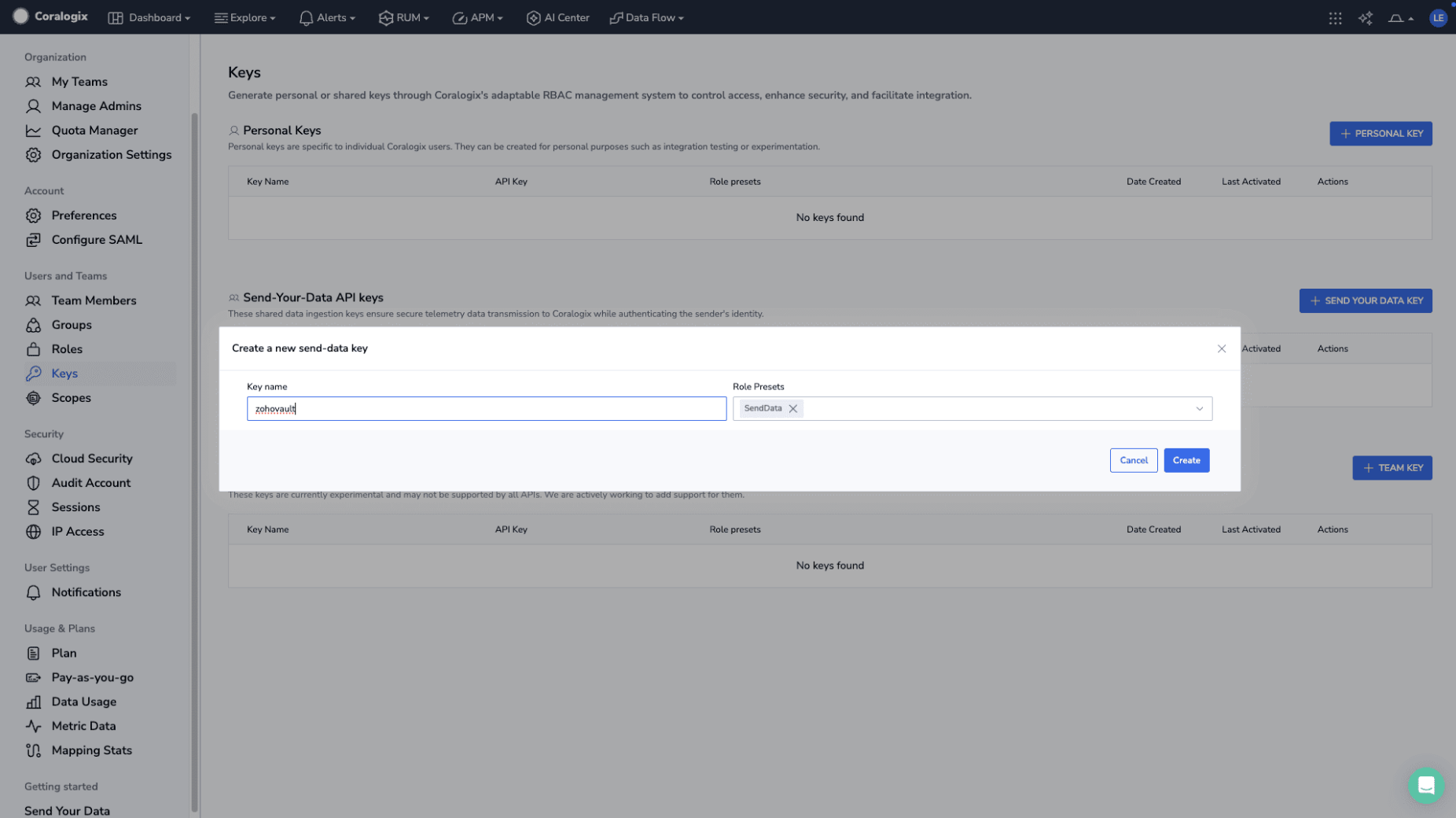Click the Pay-as-you-go icon
This screenshot has height=818, width=1456.
pos(33,677)
